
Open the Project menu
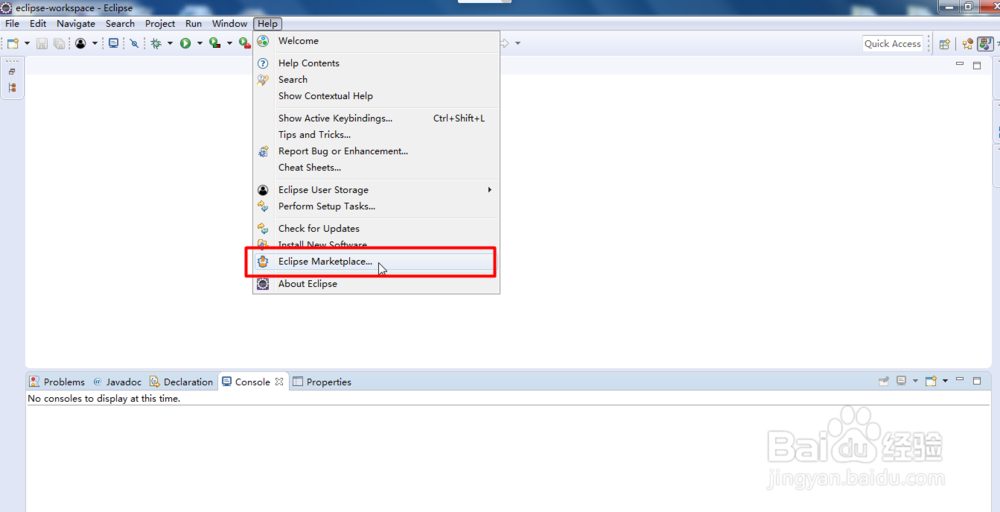coord(160,24)
